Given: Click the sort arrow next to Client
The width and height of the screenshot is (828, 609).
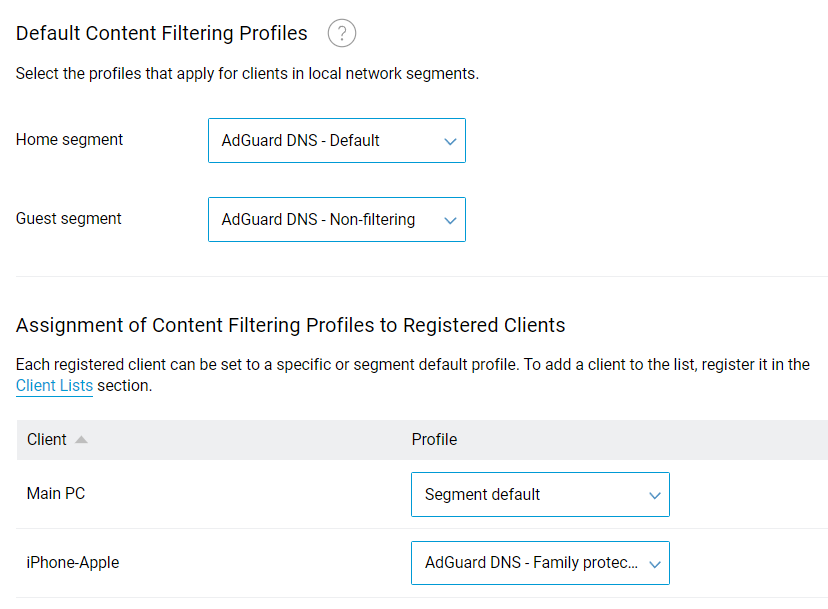Looking at the screenshot, I should [x=79, y=440].
